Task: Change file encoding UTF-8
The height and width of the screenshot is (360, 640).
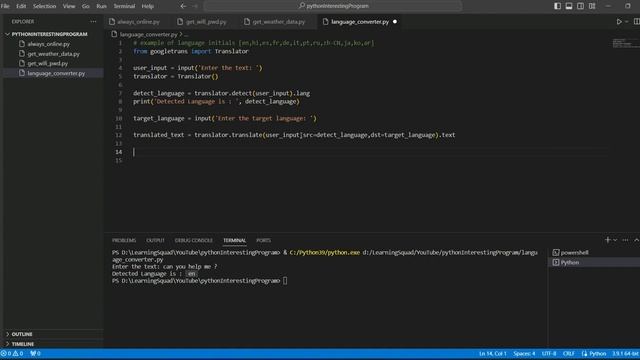Action: coord(549,354)
